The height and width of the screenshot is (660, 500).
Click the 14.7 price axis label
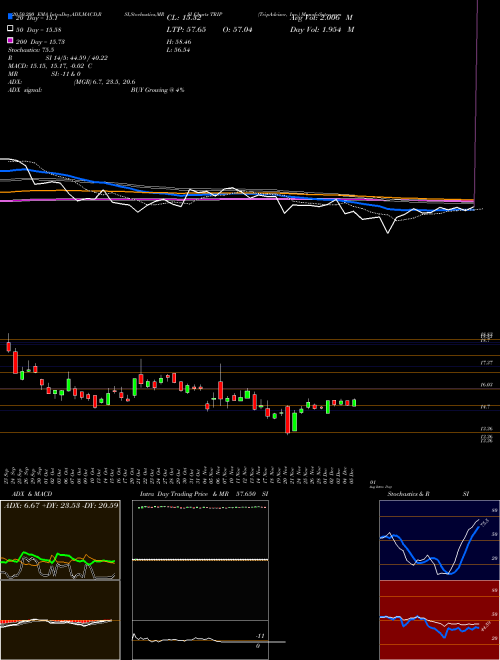click(485, 407)
